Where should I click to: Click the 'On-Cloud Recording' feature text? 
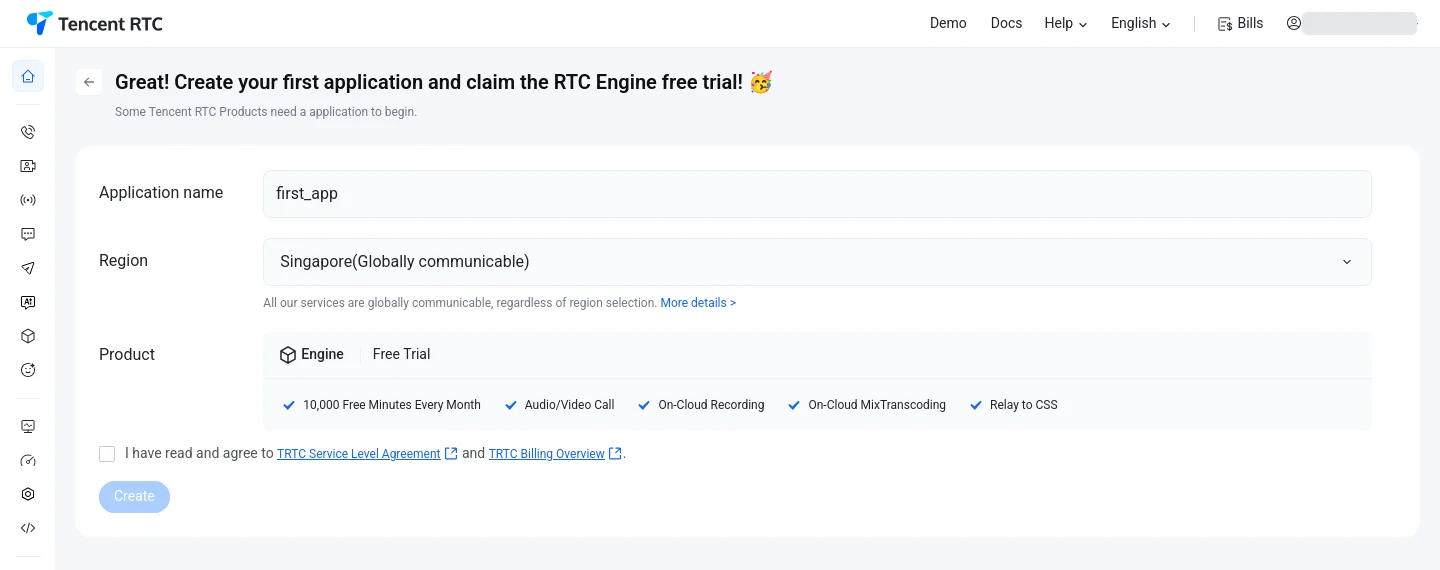coord(711,405)
